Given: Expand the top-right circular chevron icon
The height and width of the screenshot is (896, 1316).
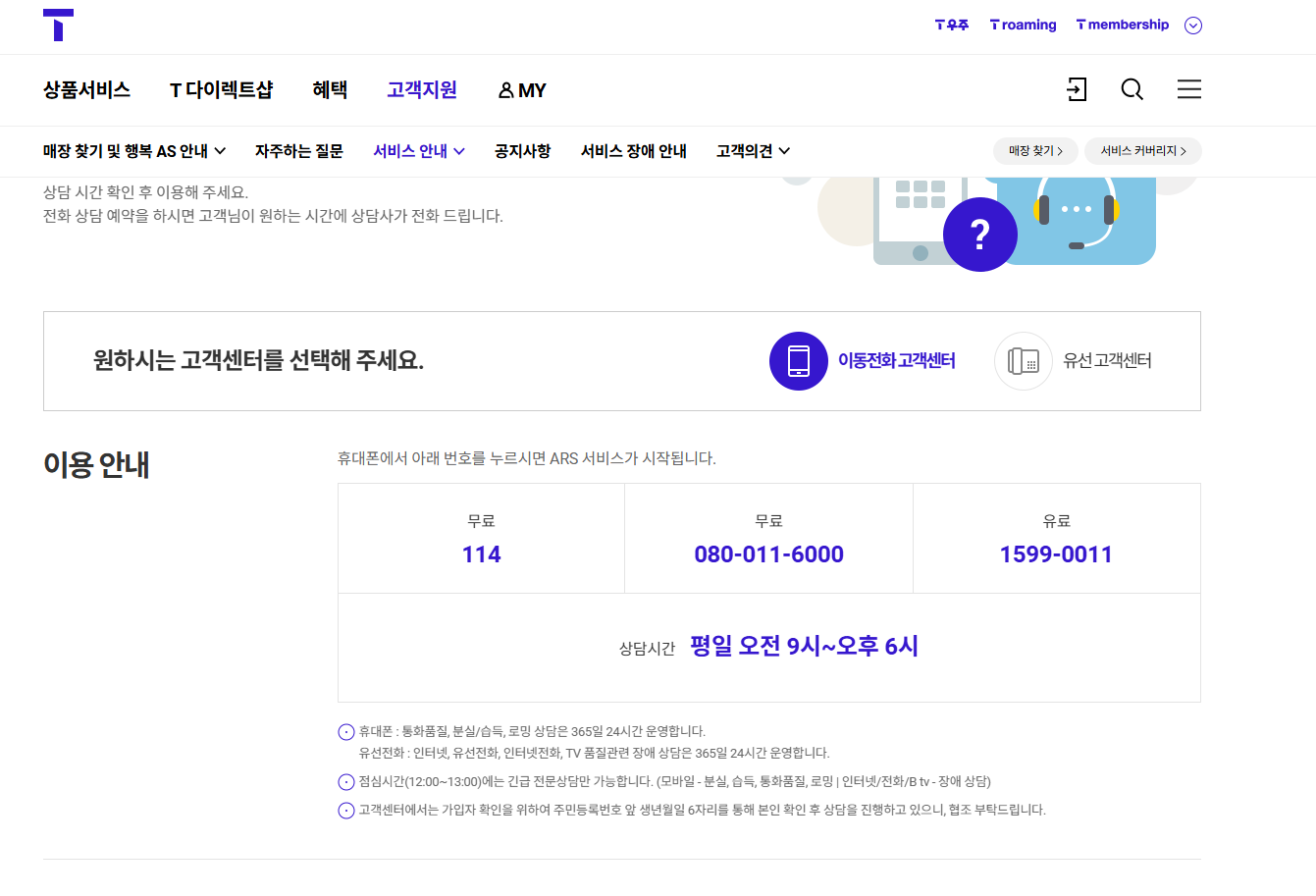Looking at the screenshot, I should 1193,26.
